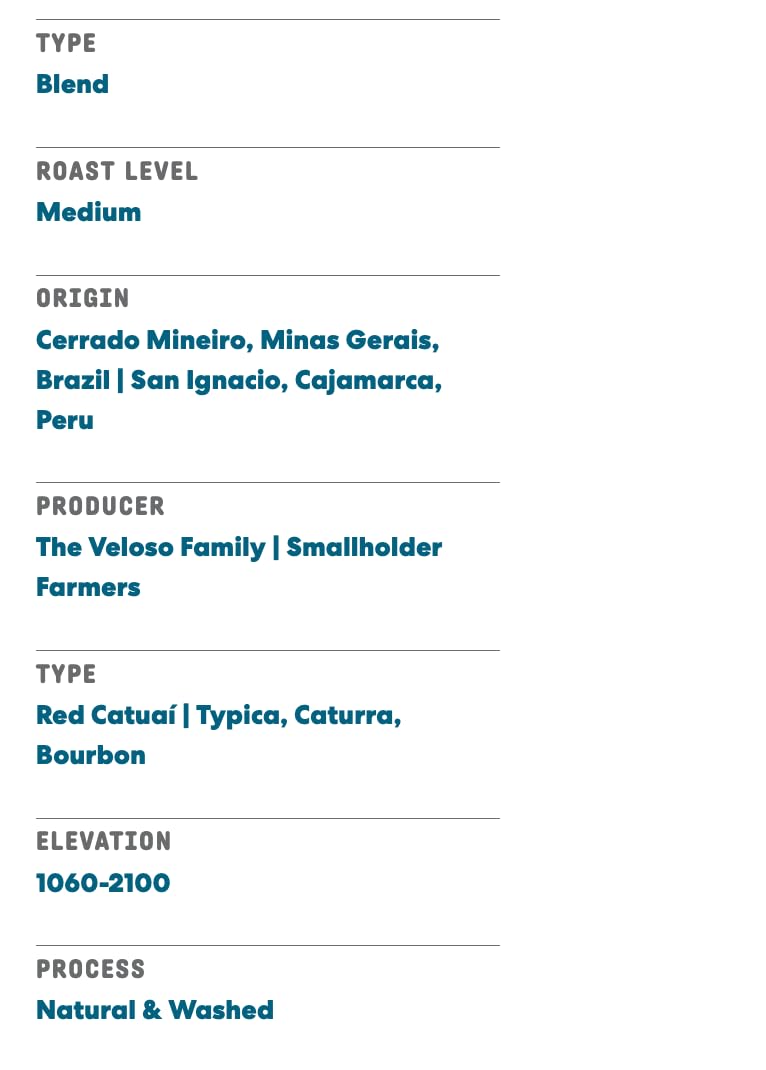Click the TYPE heading above Red Catuaí
Image resolution: width=766 pixels, height=1070 pixels.
[x=66, y=675]
